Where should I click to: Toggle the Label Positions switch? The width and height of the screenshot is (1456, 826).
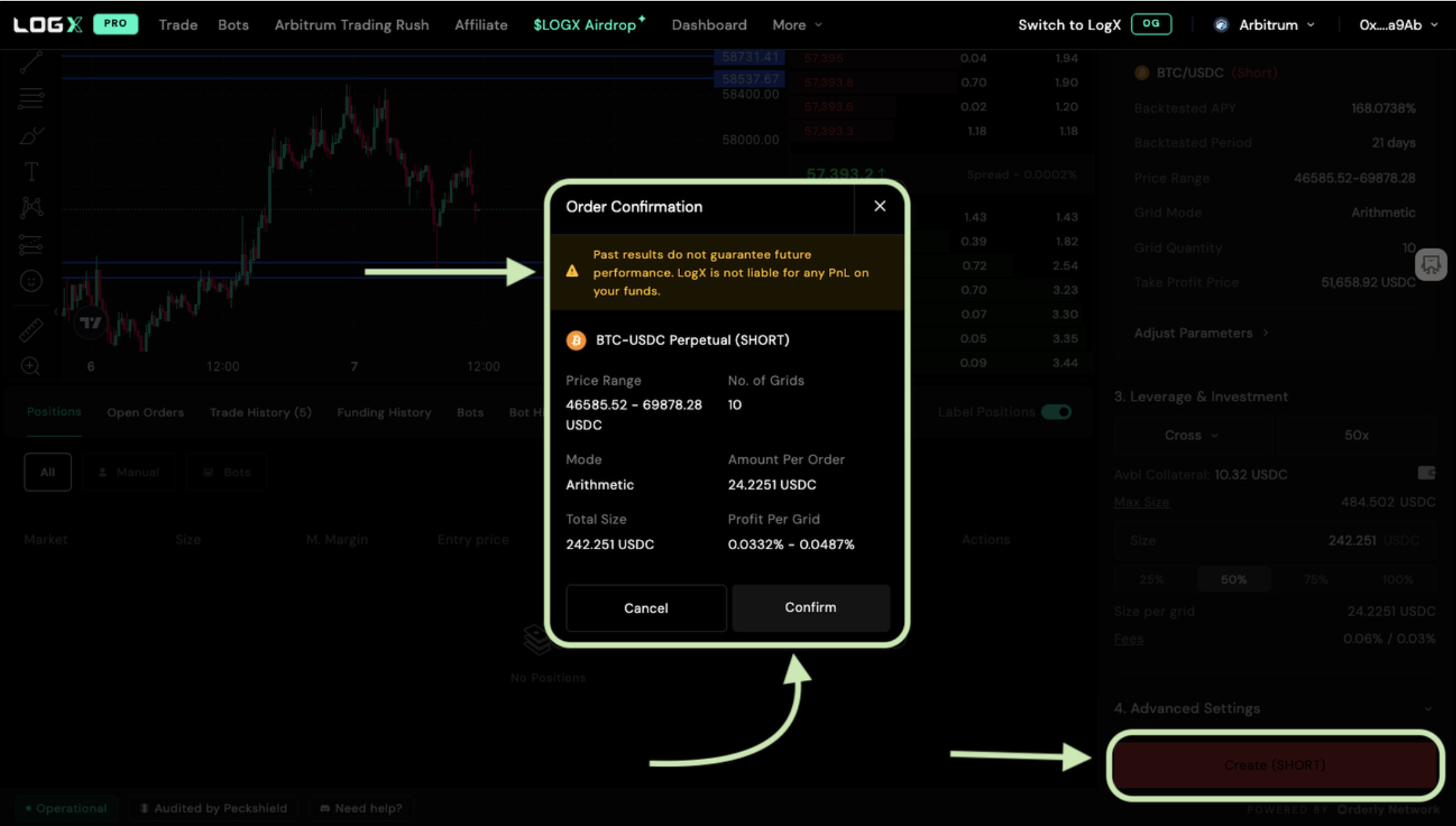[x=1056, y=412]
